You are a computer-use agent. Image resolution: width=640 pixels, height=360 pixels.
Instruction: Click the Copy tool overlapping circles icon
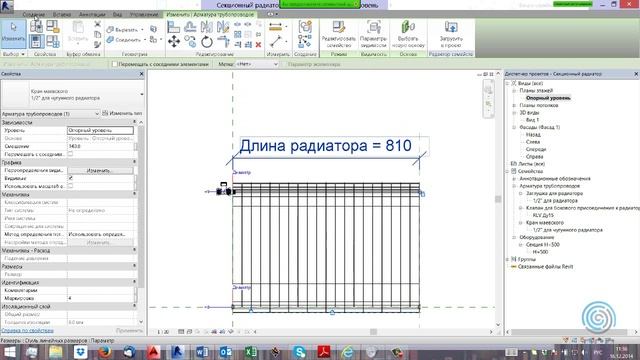click(x=190, y=41)
